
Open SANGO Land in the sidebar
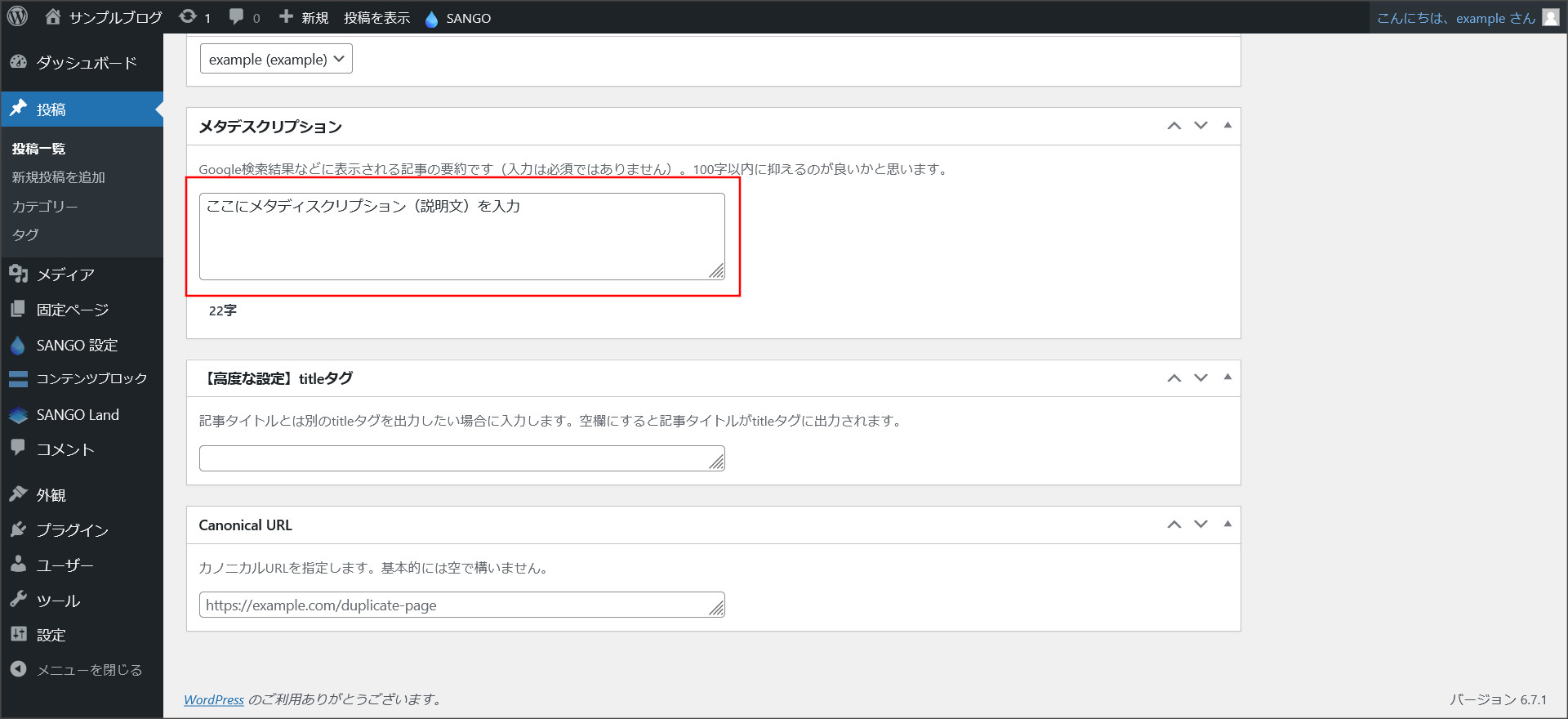(78, 415)
